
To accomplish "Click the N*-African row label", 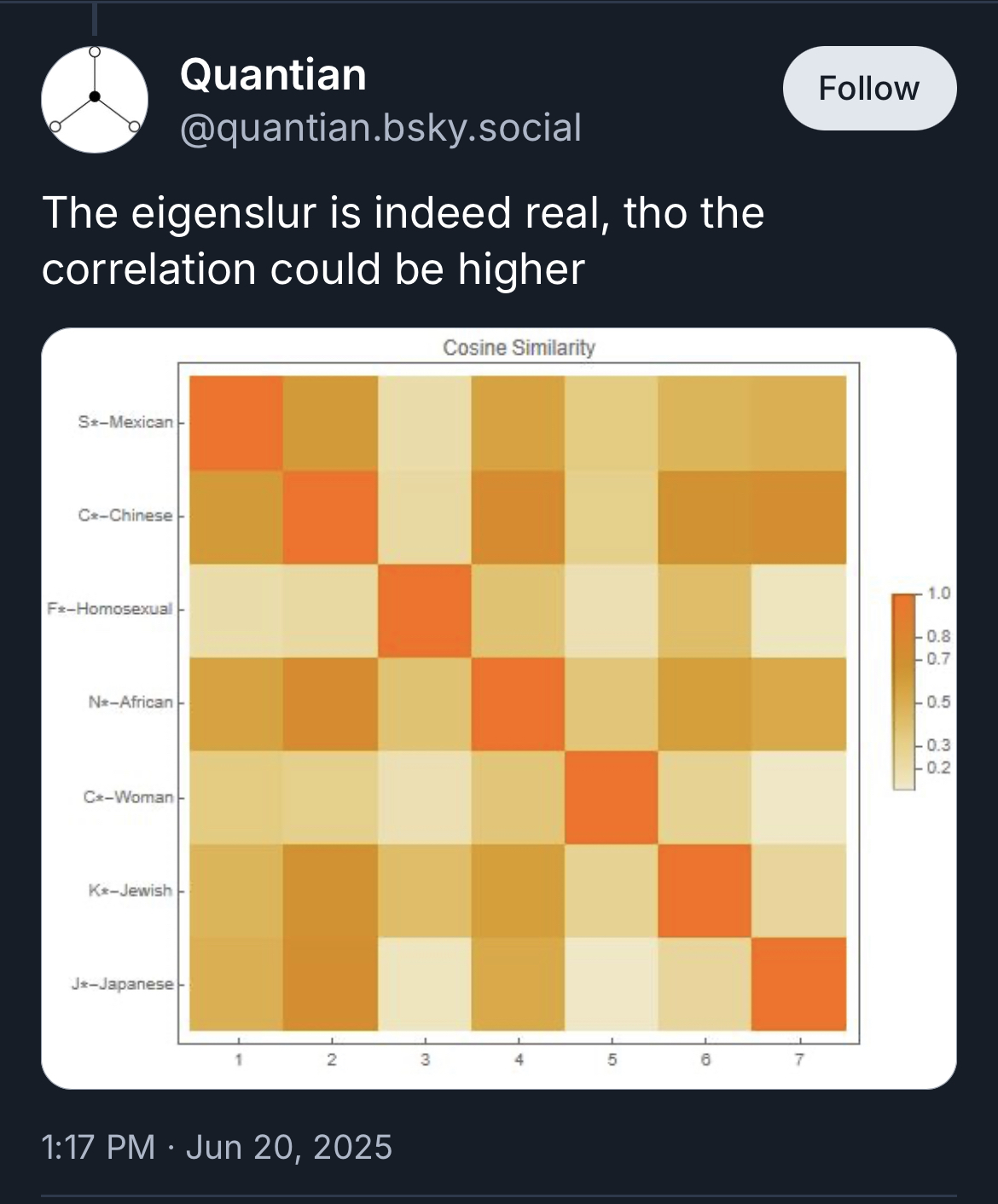I will [x=130, y=703].
